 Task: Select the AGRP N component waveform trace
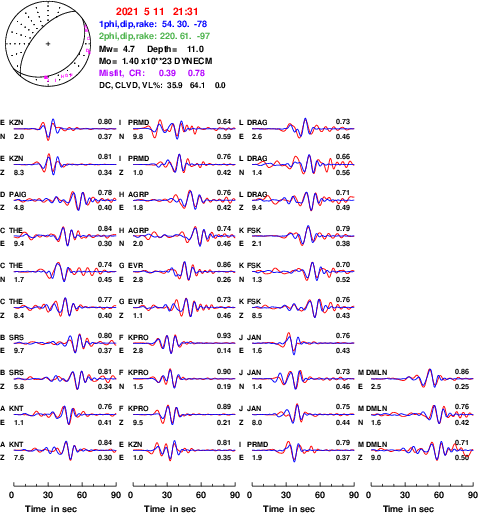[x=184, y=236]
